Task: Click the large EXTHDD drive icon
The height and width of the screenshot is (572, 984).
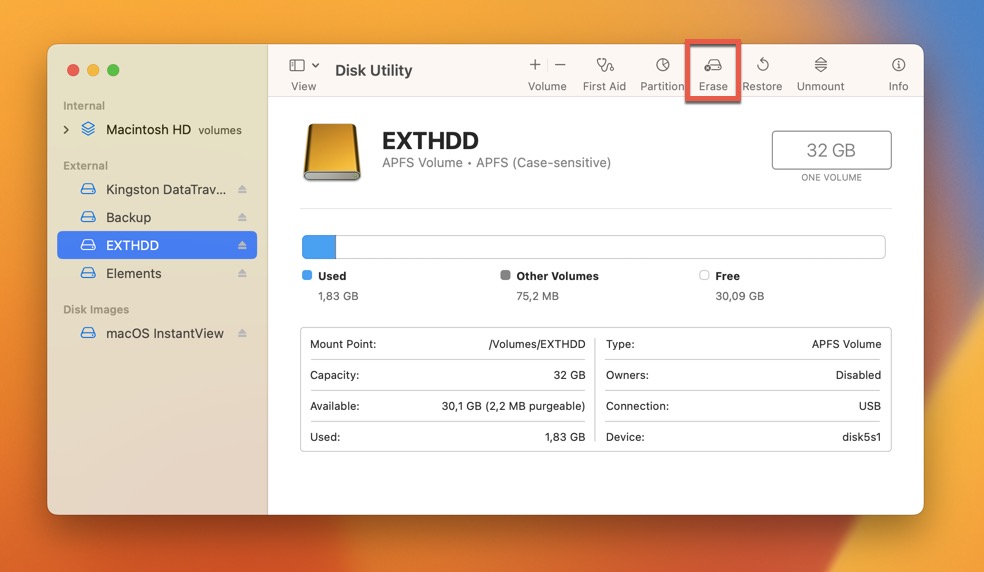Action: 331,152
